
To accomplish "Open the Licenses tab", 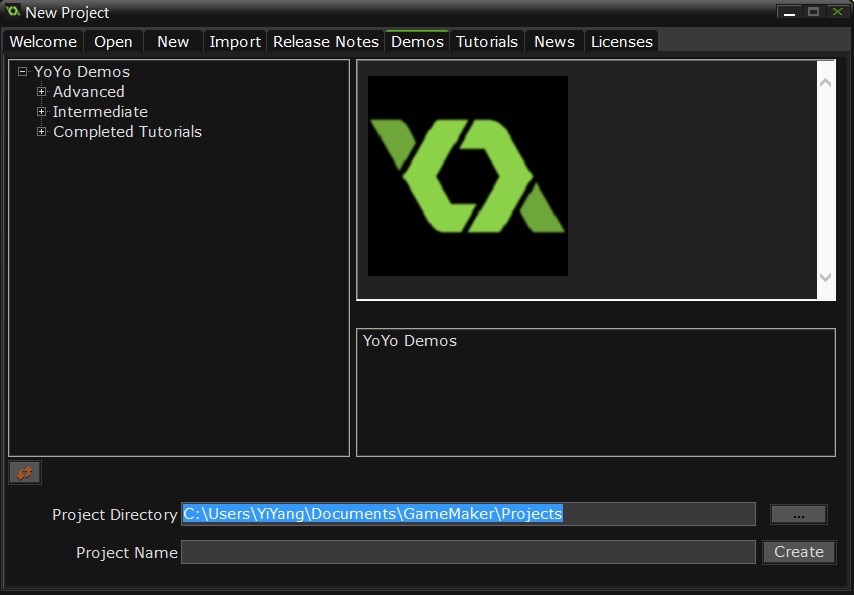I will [x=621, y=41].
